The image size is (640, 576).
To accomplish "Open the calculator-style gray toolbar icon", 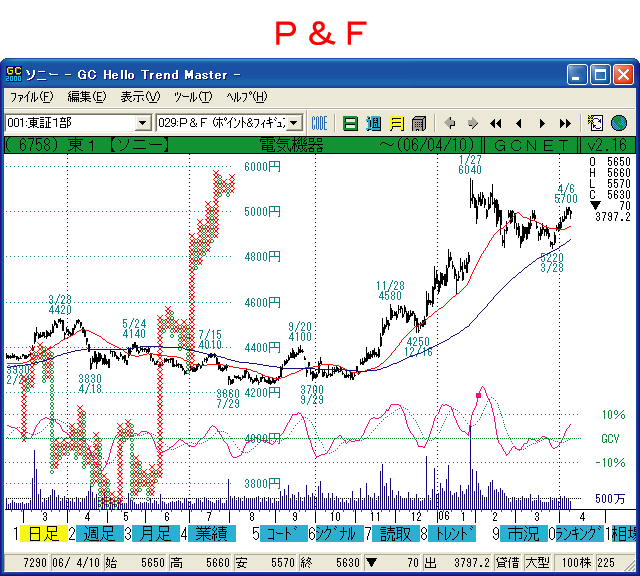I will (x=419, y=123).
